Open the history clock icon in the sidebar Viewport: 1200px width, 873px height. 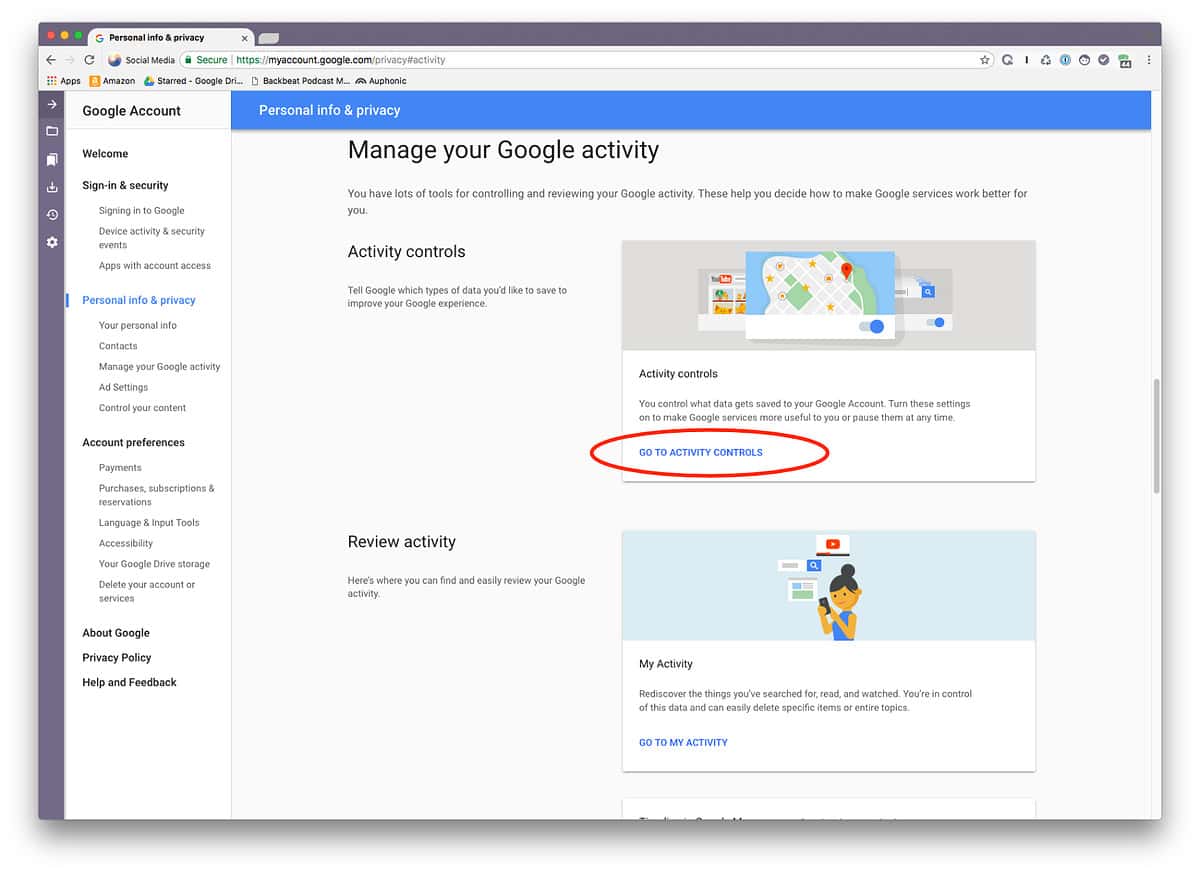pos(52,215)
